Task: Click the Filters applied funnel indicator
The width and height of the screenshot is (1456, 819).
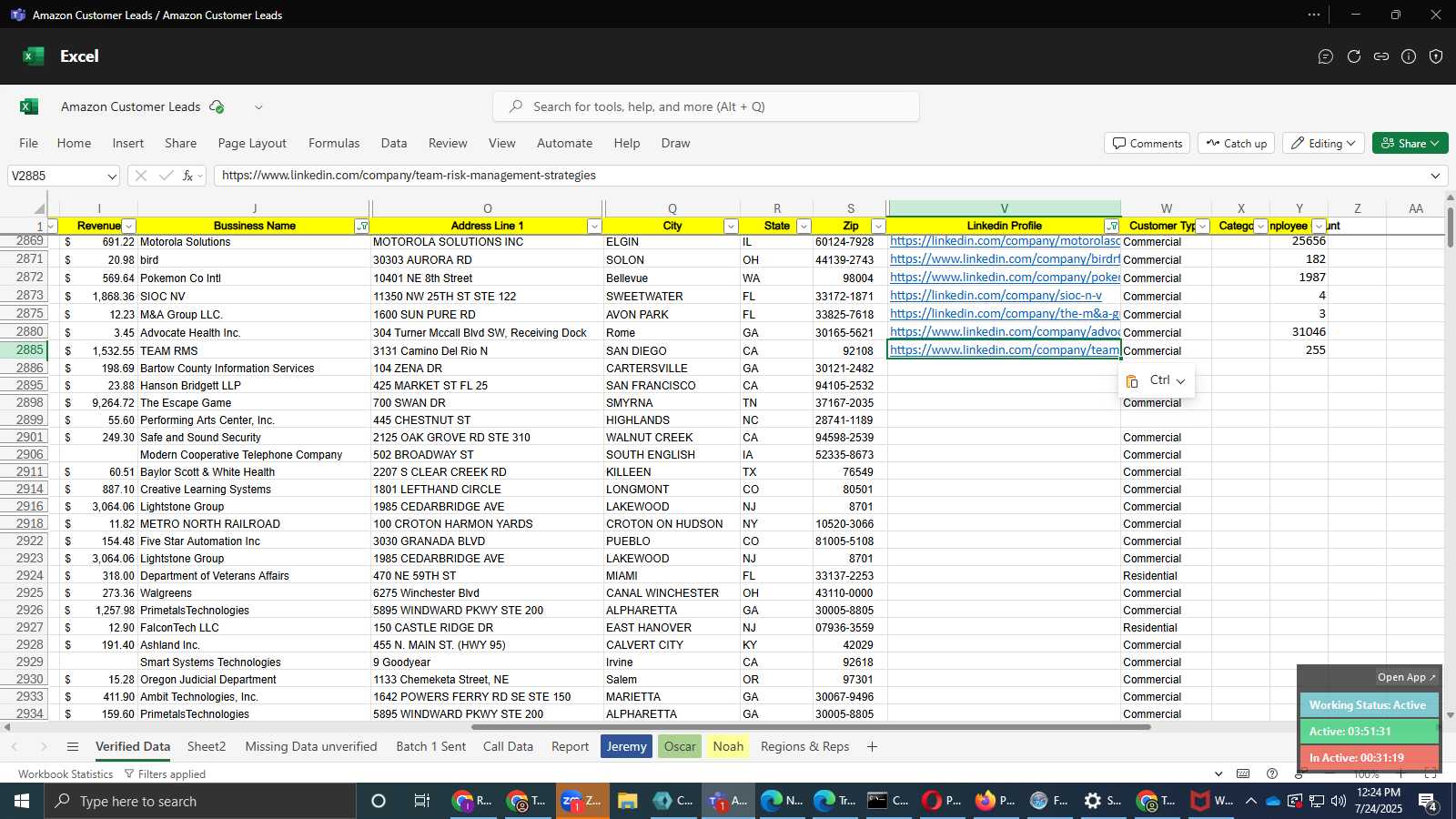Action: [165, 774]
